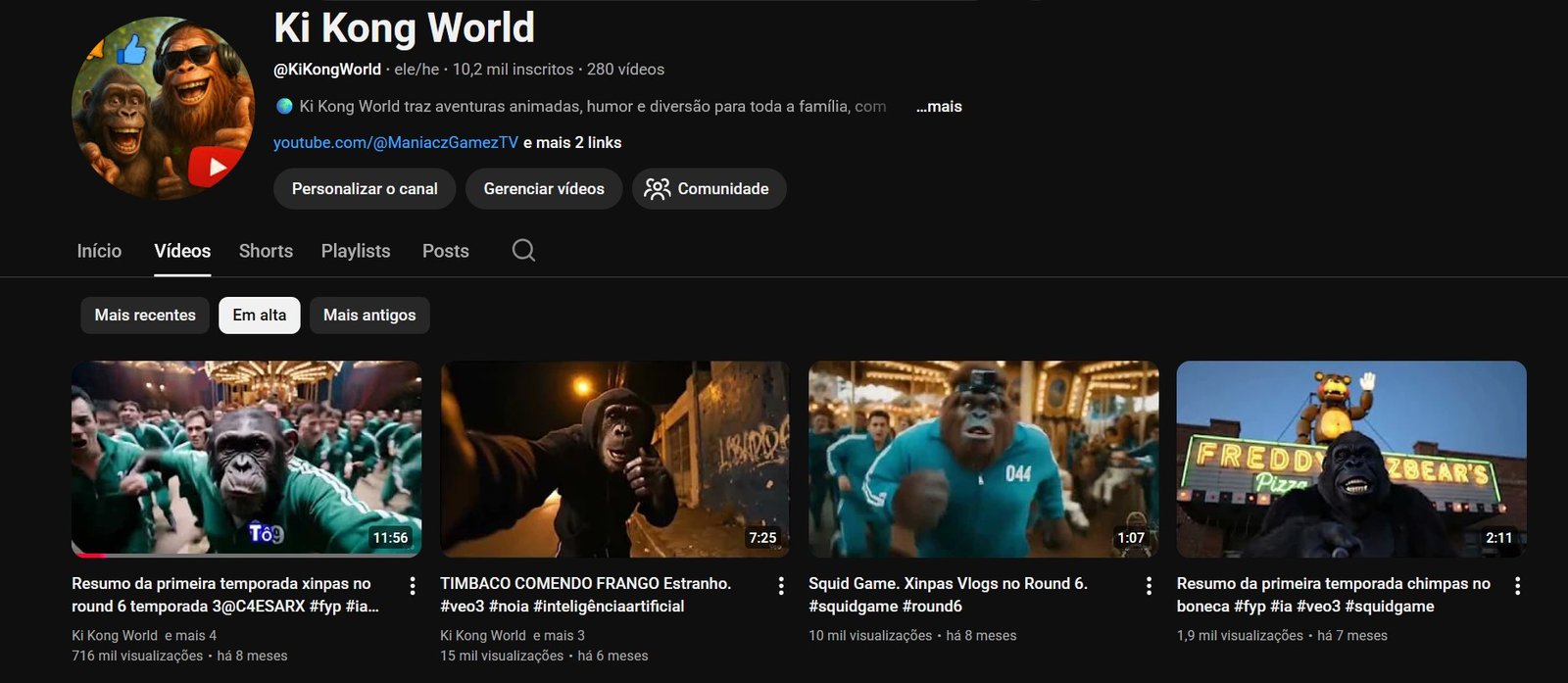Viewport: 1568px width, 683px height.
Task: Open options menu for the Resumo xinpas video
Action: tap(413, 586)
